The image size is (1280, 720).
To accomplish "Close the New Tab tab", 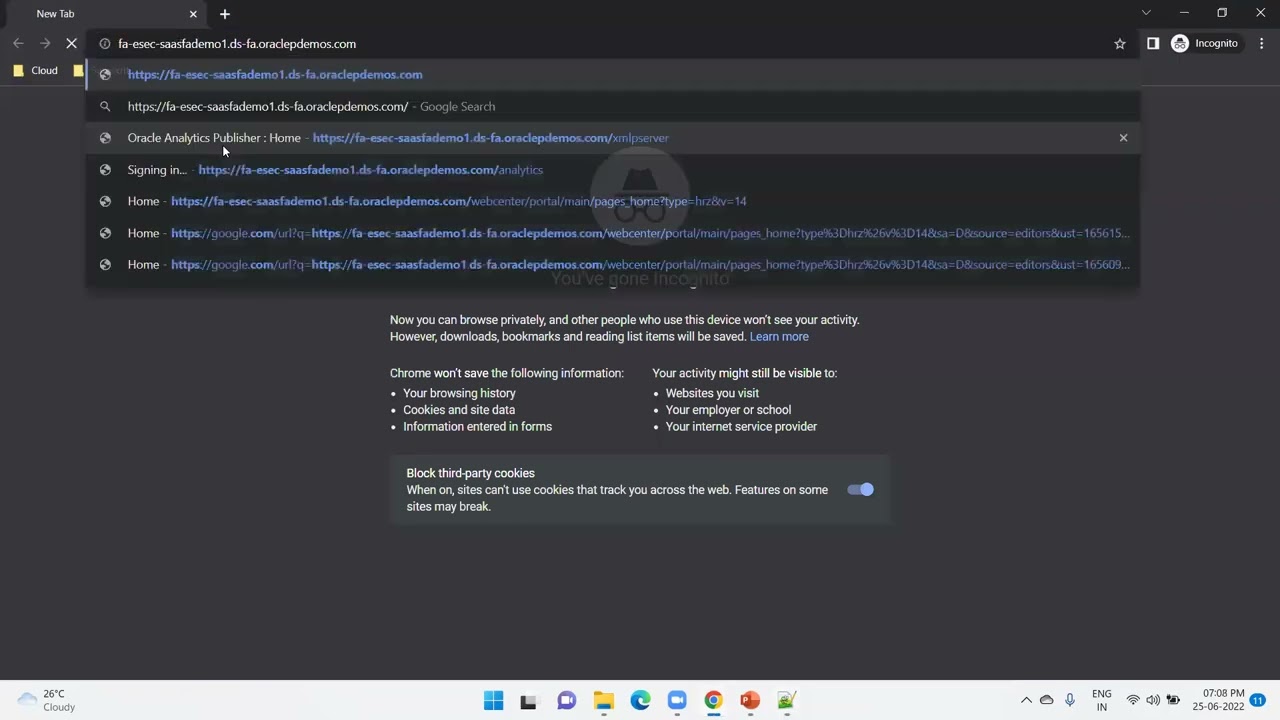I will 193,14.
